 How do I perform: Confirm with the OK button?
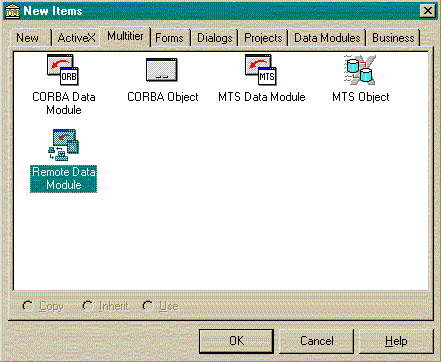coord(236,341)
